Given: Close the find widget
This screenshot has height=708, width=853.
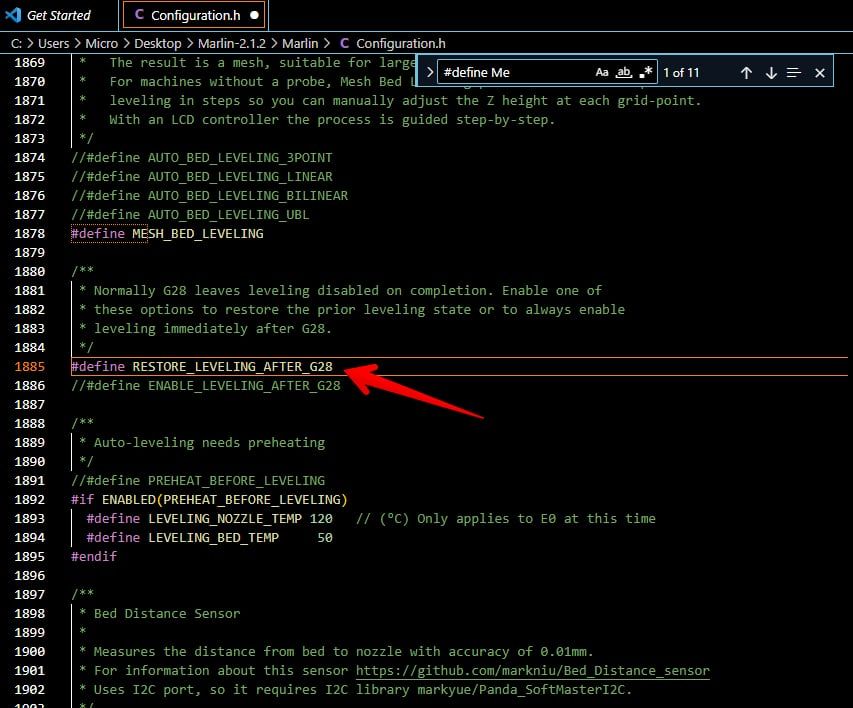Looking at the screenshot, I should 820,73.
